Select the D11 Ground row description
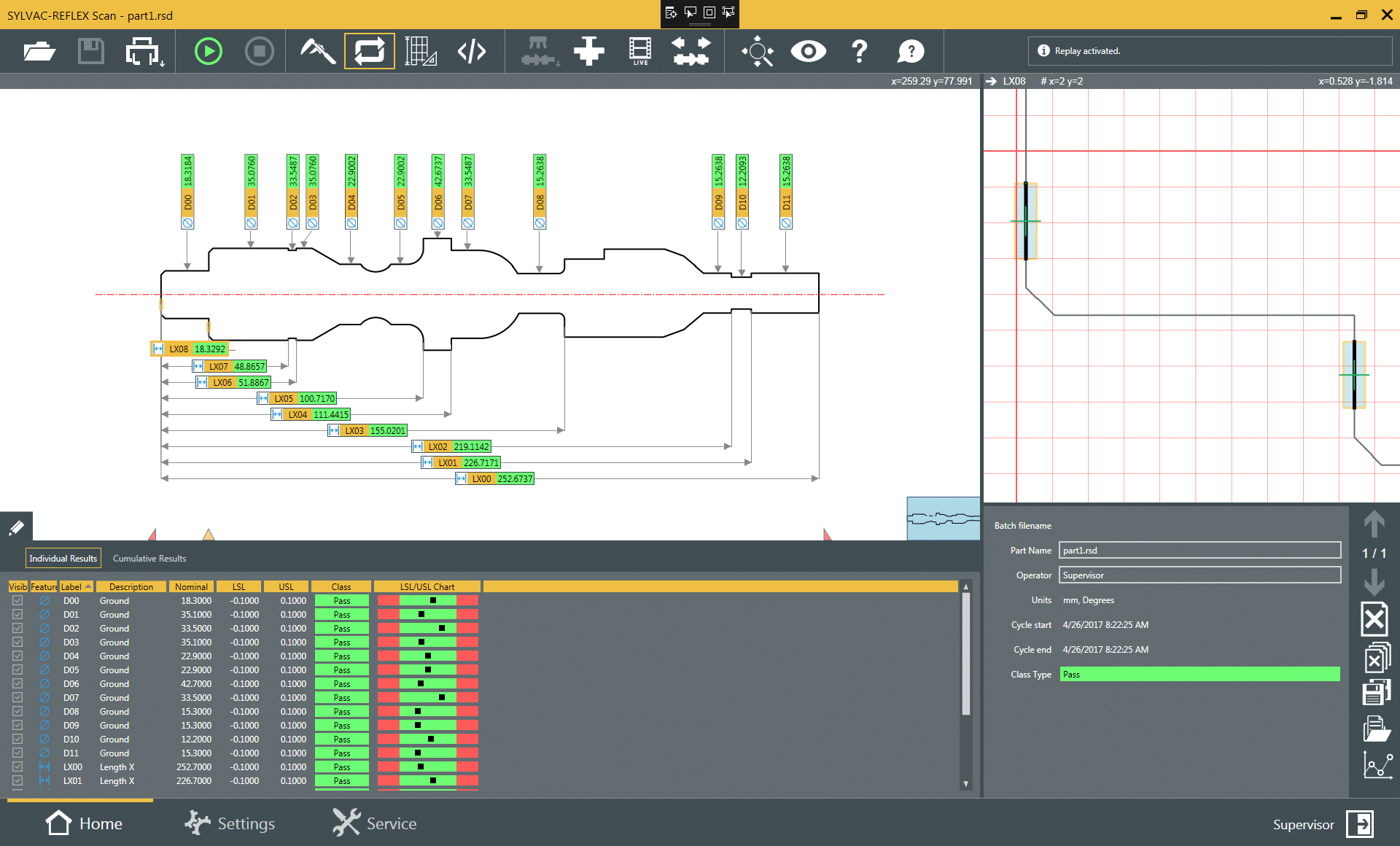The height and width of the screenshot is (846, 1400). point(114,753)
